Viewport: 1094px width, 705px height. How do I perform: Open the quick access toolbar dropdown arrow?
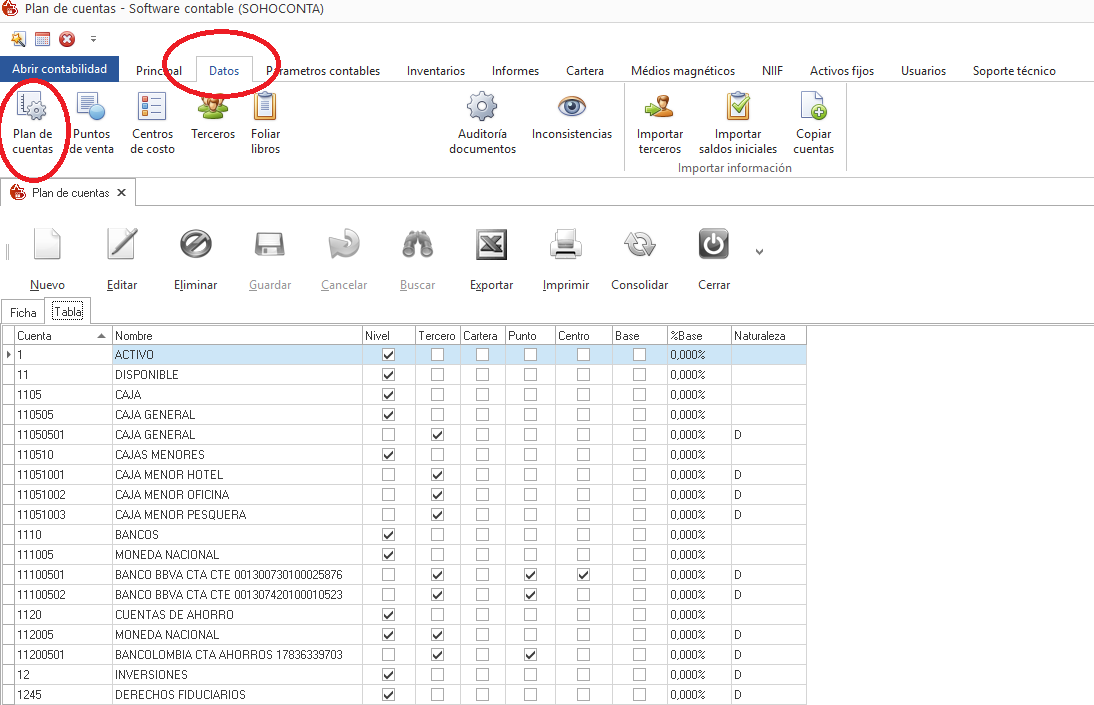pyautogui.click(x=93, y=40)
